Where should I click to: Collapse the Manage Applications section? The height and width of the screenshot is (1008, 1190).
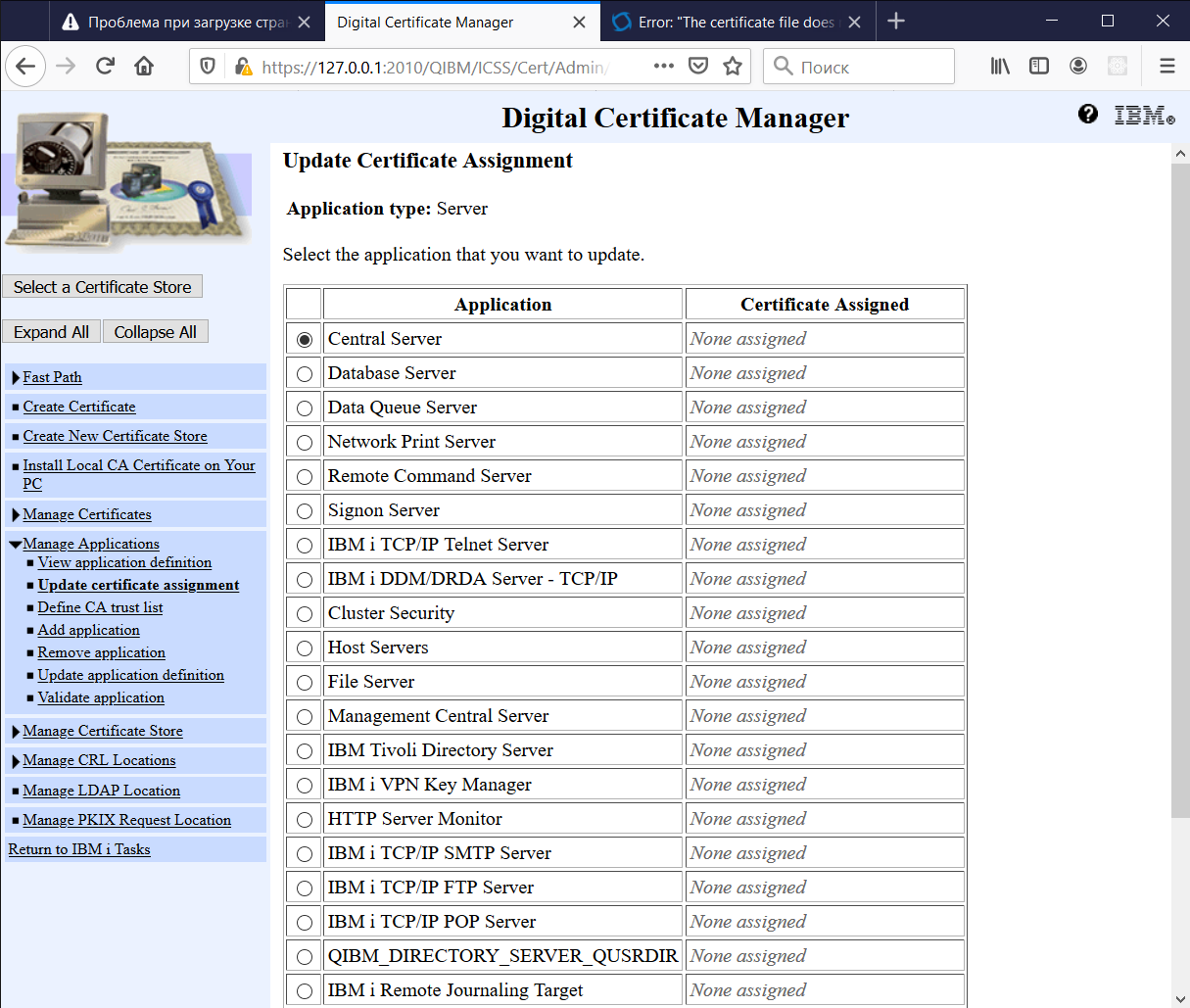[16, 545]
